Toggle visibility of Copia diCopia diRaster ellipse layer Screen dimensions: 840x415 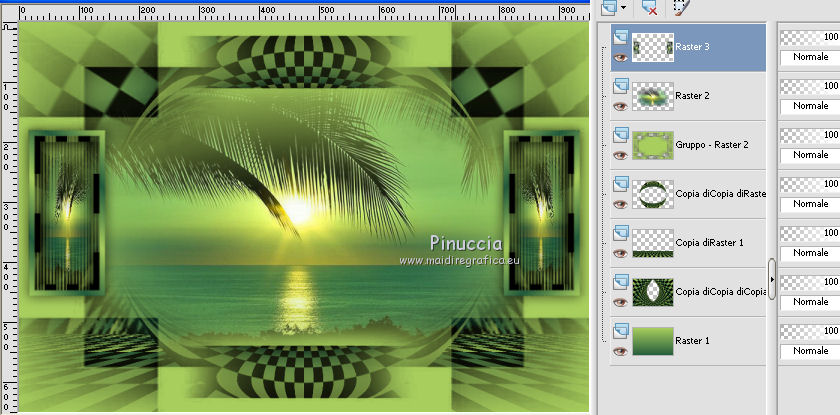pyautogui.click(x=620, y=204)
